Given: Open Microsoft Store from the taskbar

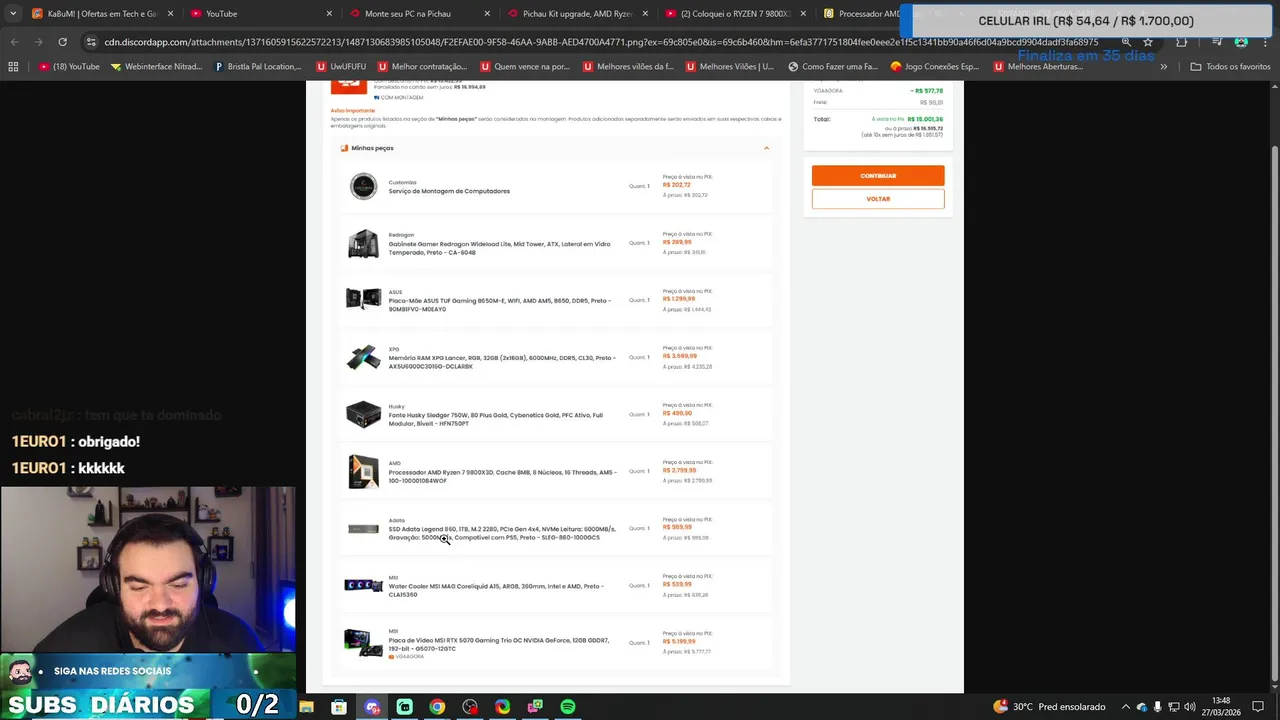Looking at the screenshot, I should pos(339,707).
